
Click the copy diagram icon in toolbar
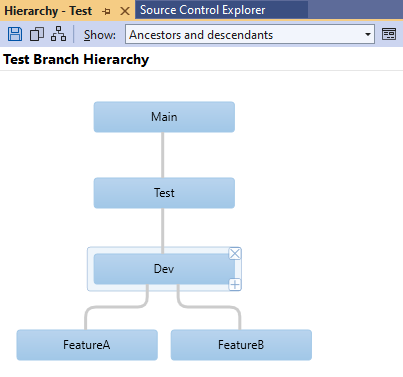pos(37,34)
